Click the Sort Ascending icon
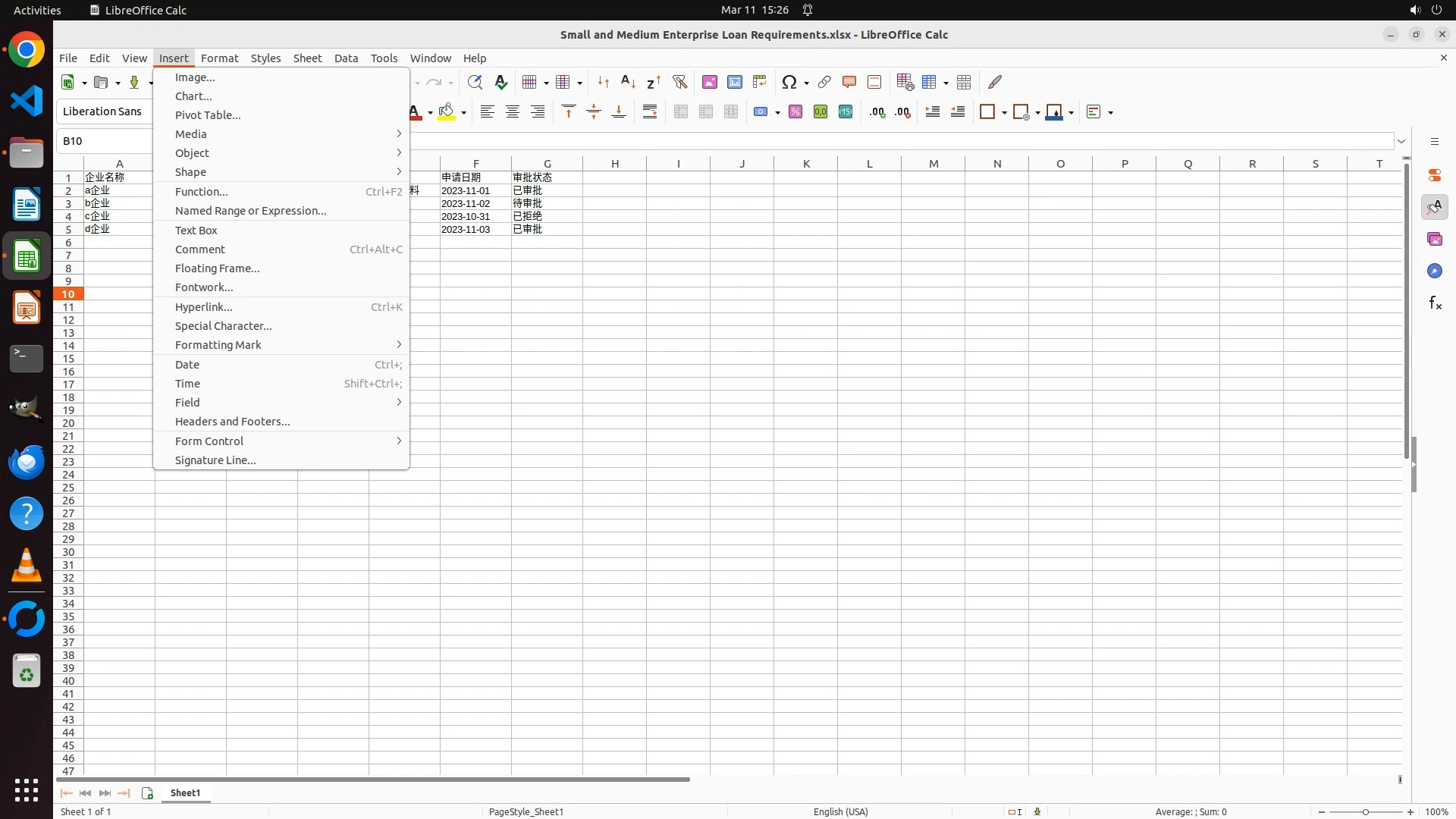 pyautogui.click(x=628, y=82)
